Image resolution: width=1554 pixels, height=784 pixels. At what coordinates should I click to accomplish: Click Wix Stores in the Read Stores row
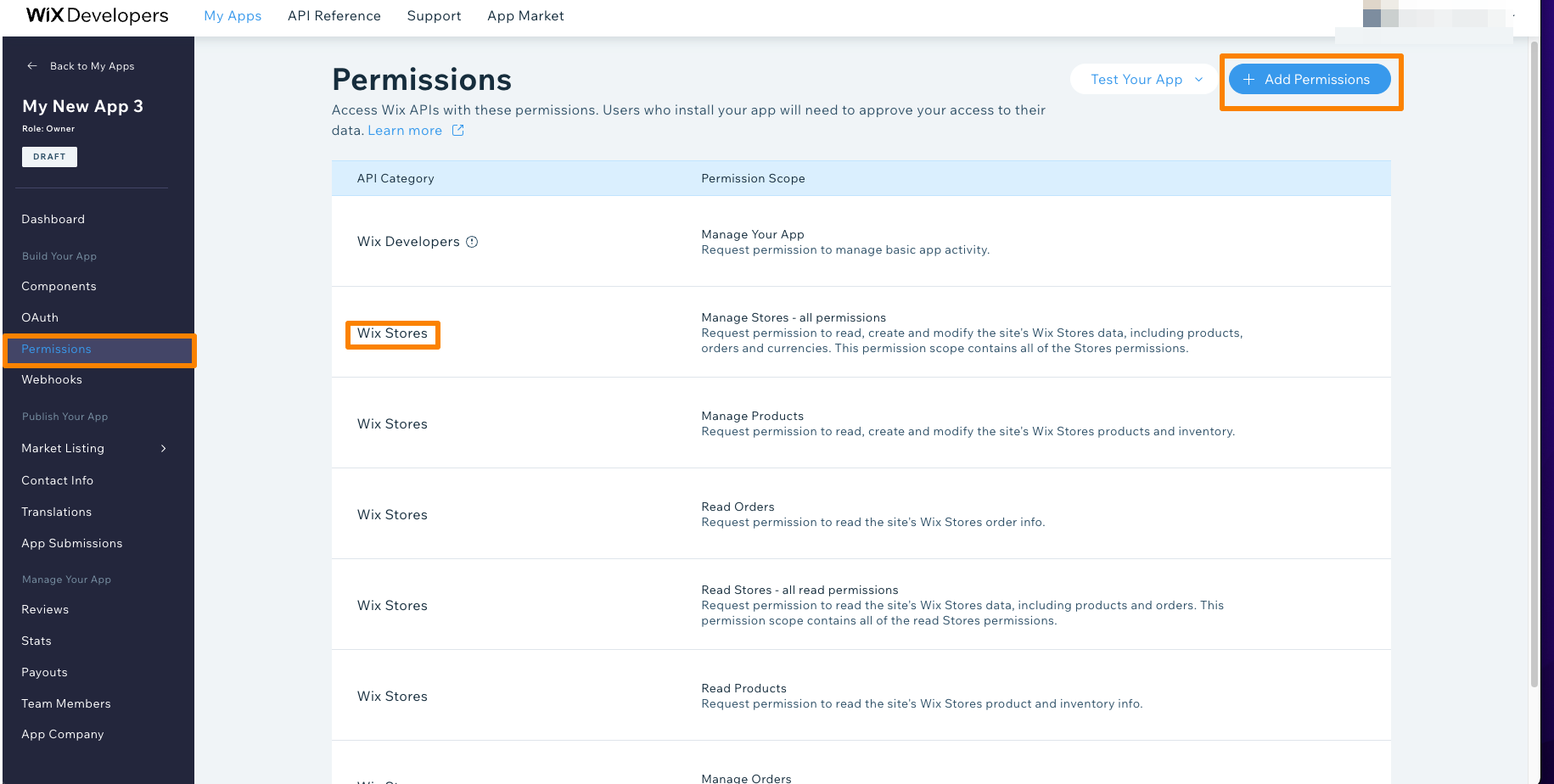pos(392,606)
